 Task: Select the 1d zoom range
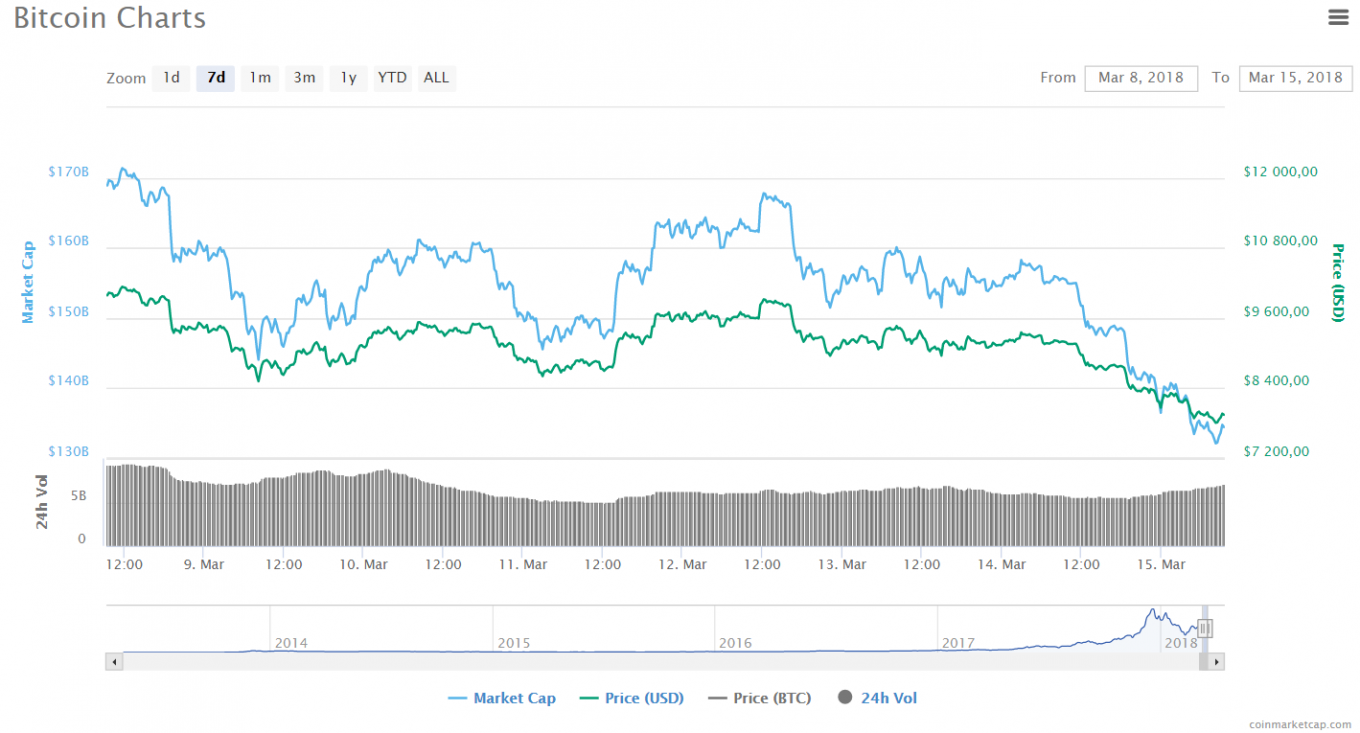pyautogui.click(x=171, y=78)
